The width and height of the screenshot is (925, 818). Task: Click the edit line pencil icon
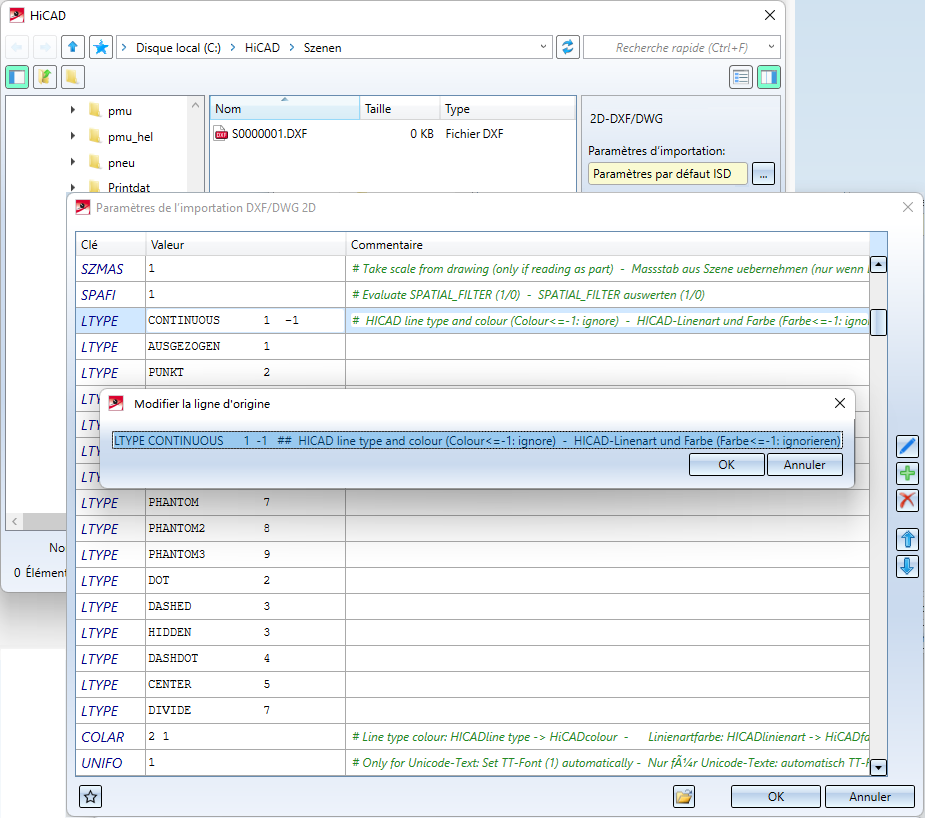pyautogui.click(x=907, y=446)
